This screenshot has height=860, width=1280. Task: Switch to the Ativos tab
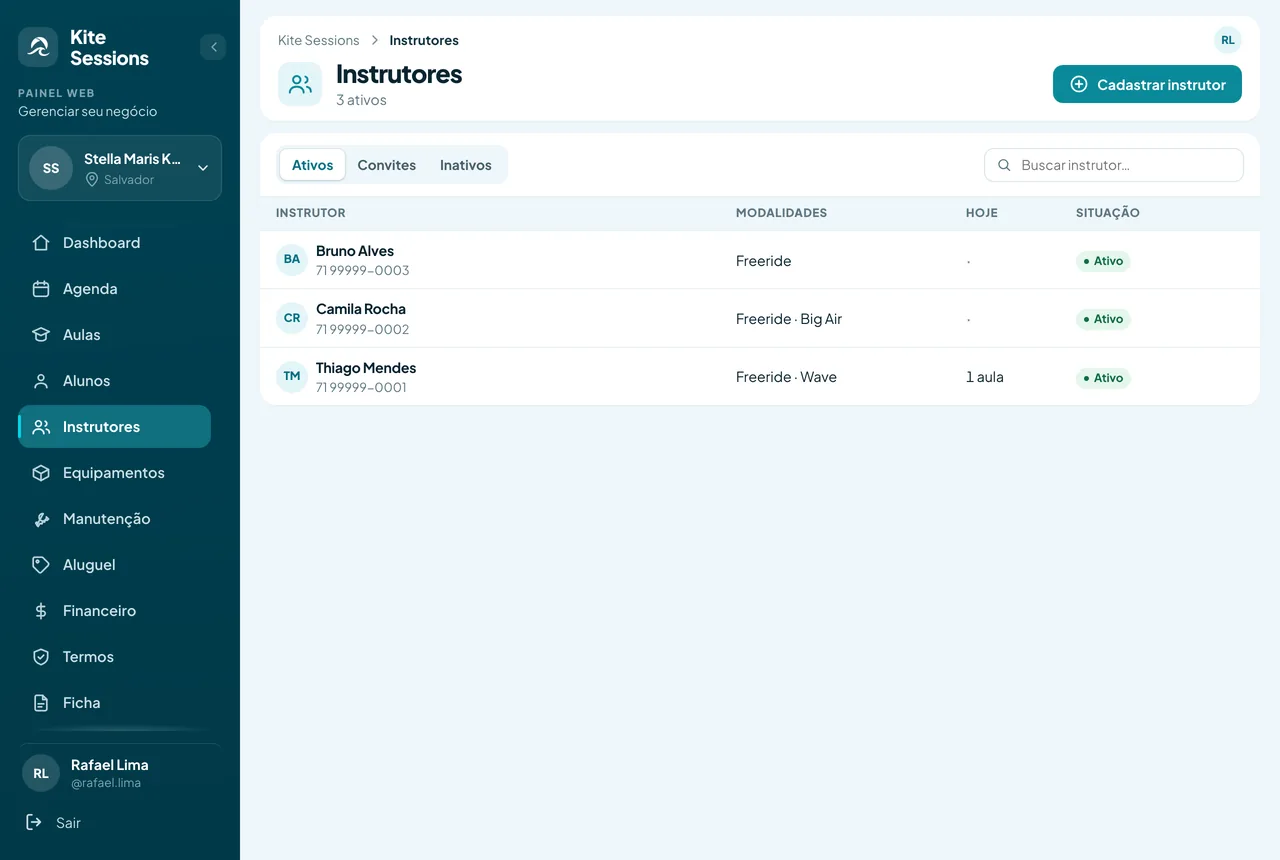pos(312,165)
